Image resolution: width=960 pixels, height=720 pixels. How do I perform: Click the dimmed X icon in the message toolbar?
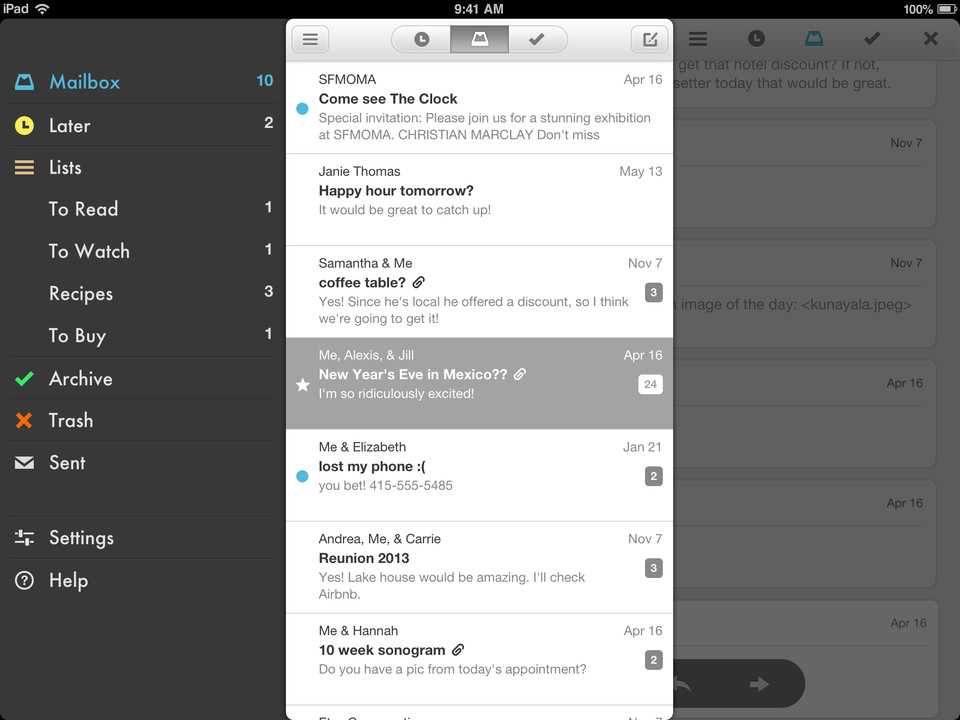point(931,39)
